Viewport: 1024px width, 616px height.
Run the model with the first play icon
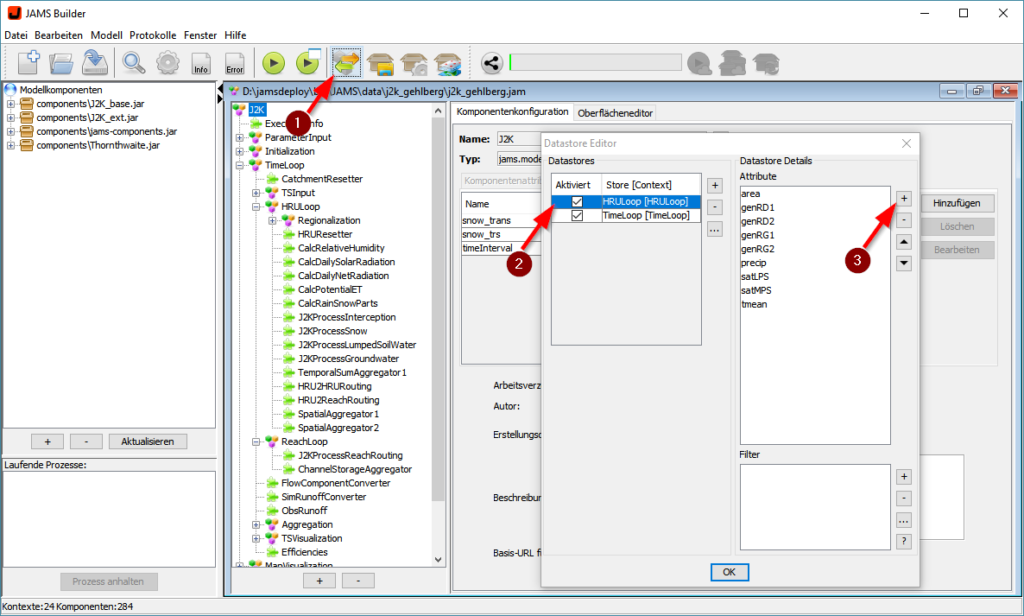click(274, 63)
